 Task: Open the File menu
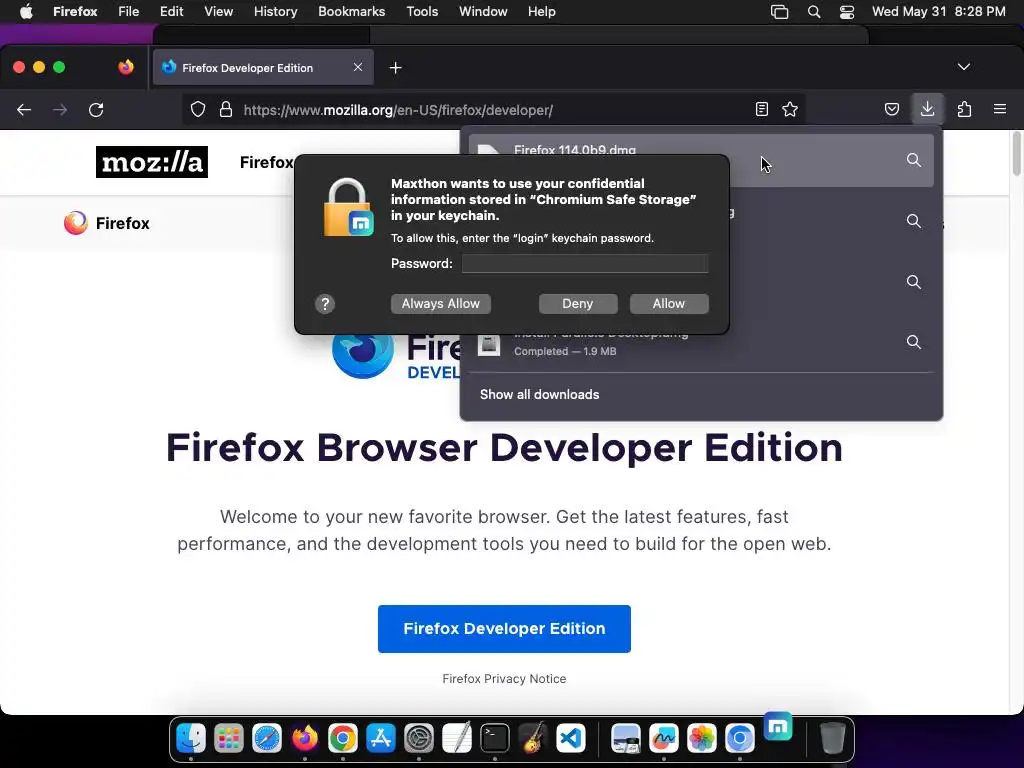tap(128, 12)
